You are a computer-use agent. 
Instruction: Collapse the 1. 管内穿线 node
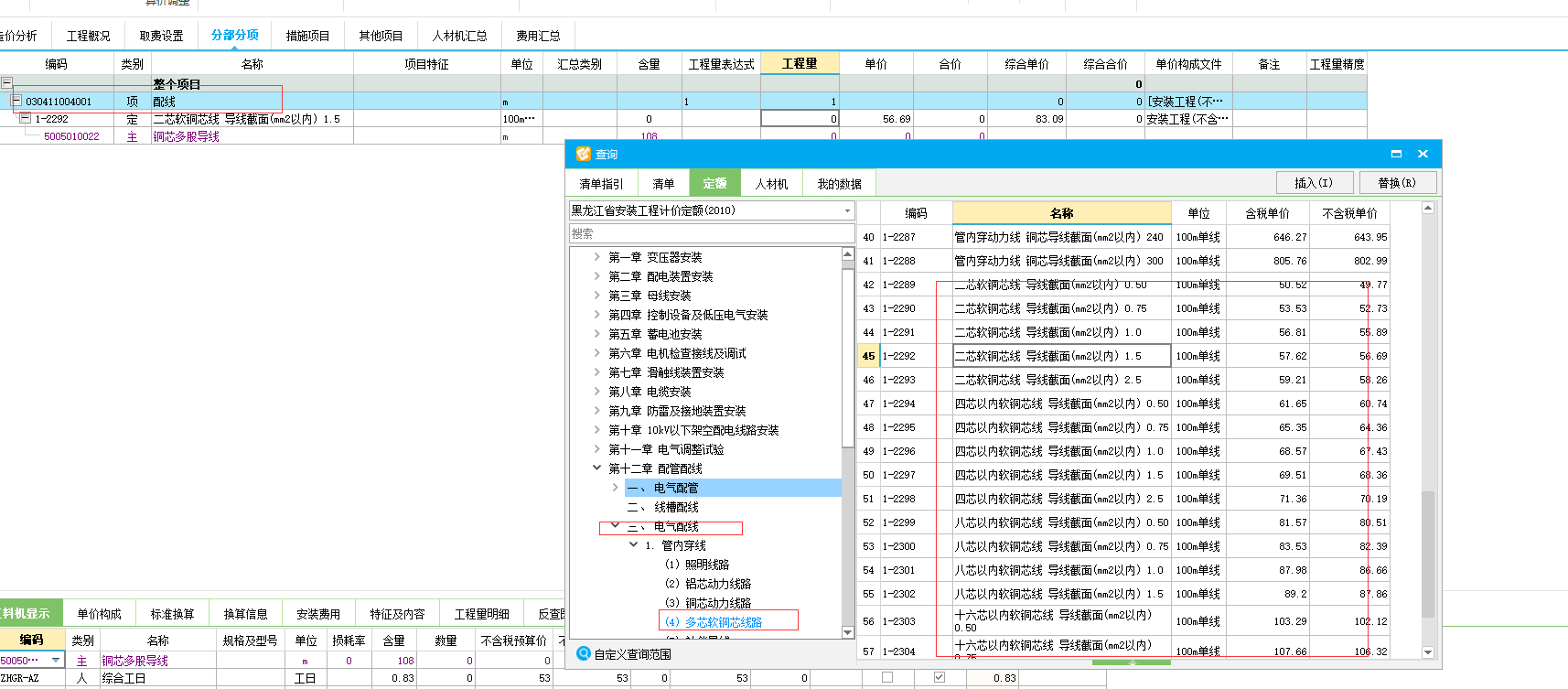click(x=634, y=544)
